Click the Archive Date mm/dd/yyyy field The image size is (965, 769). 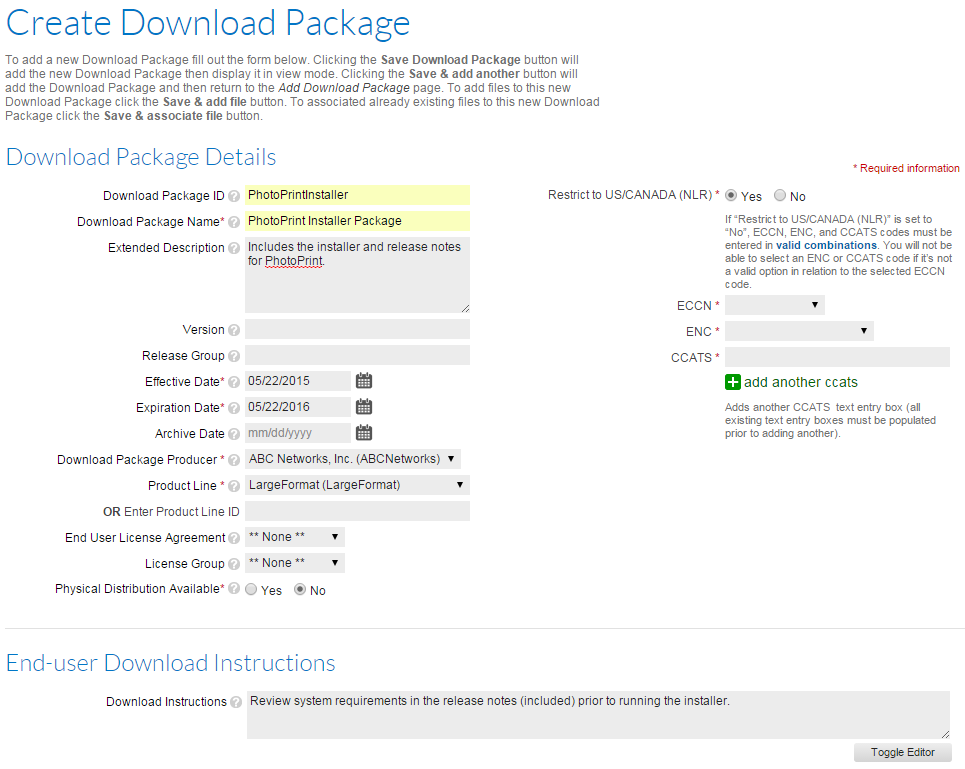(x=298, y=432)
